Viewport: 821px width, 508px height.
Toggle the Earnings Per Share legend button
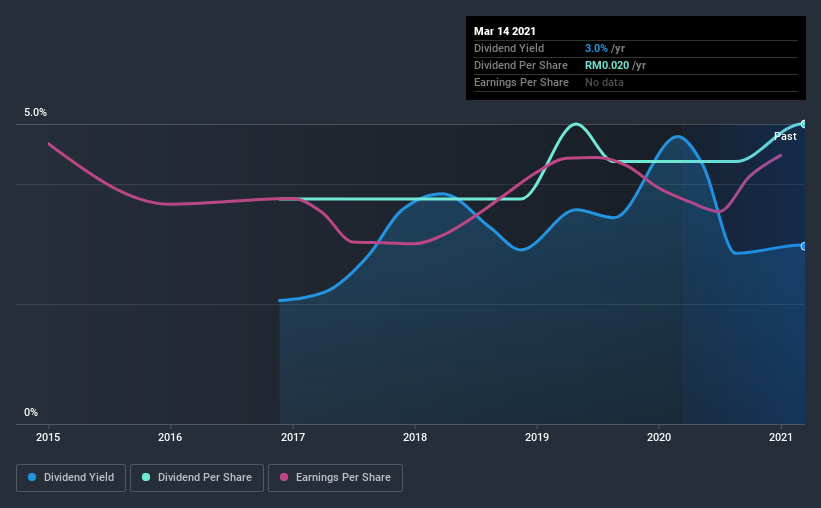pyautogui.click(x=336, y=478)
